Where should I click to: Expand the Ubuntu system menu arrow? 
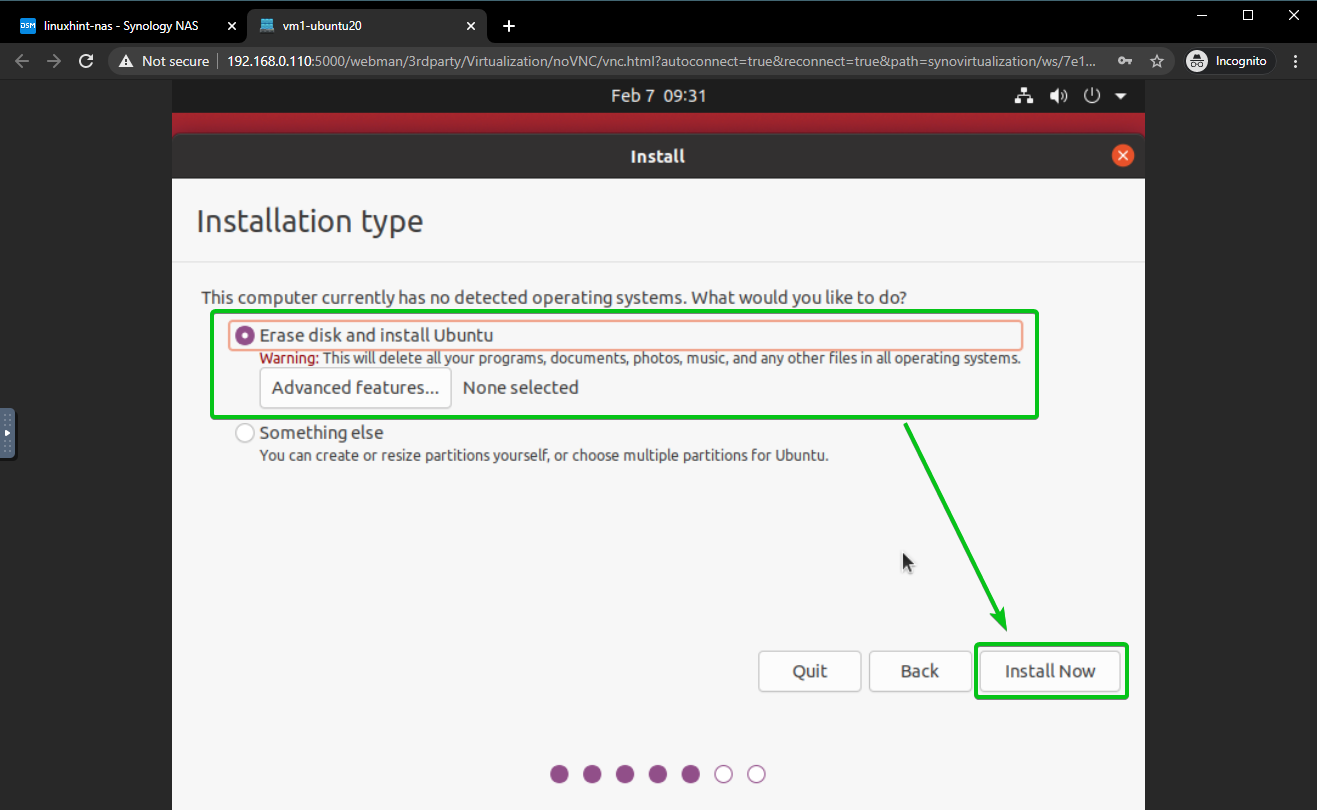pos(1120,96)
